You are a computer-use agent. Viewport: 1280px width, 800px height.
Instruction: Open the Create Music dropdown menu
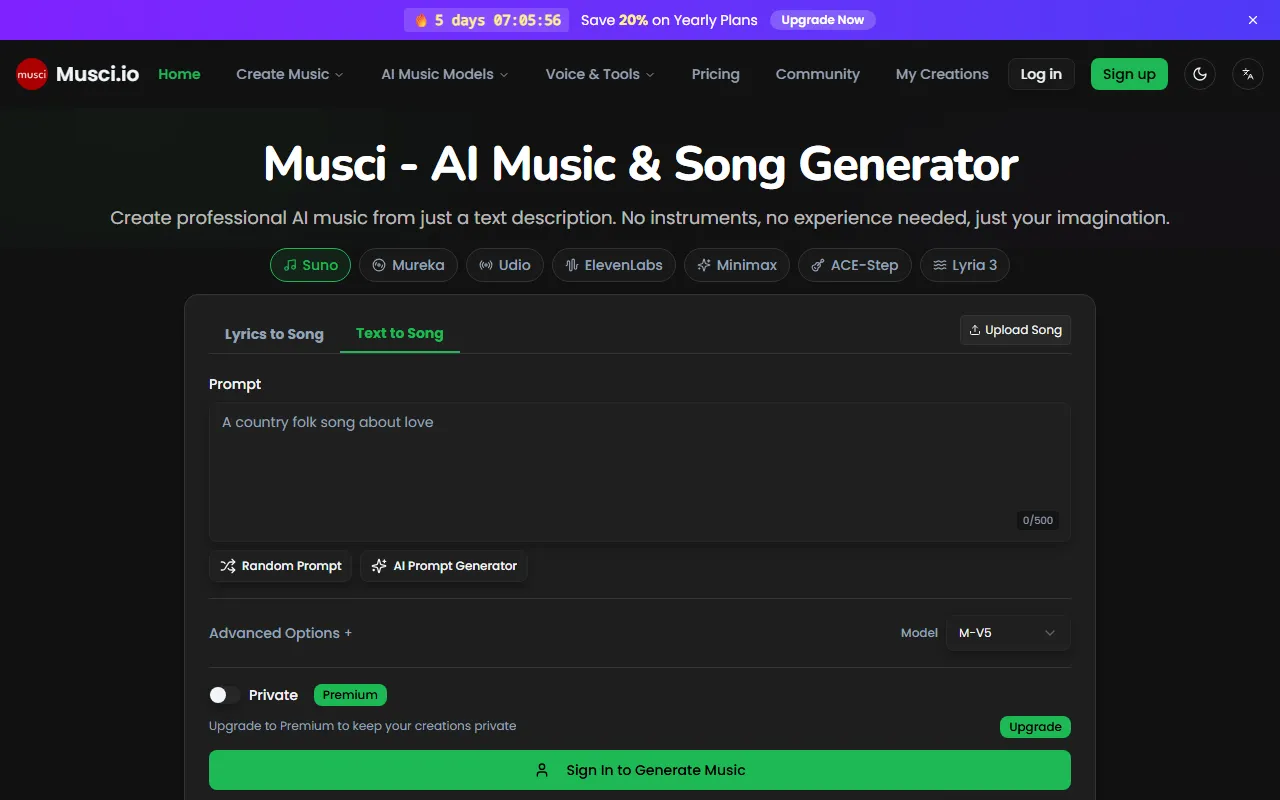point(289,74)
